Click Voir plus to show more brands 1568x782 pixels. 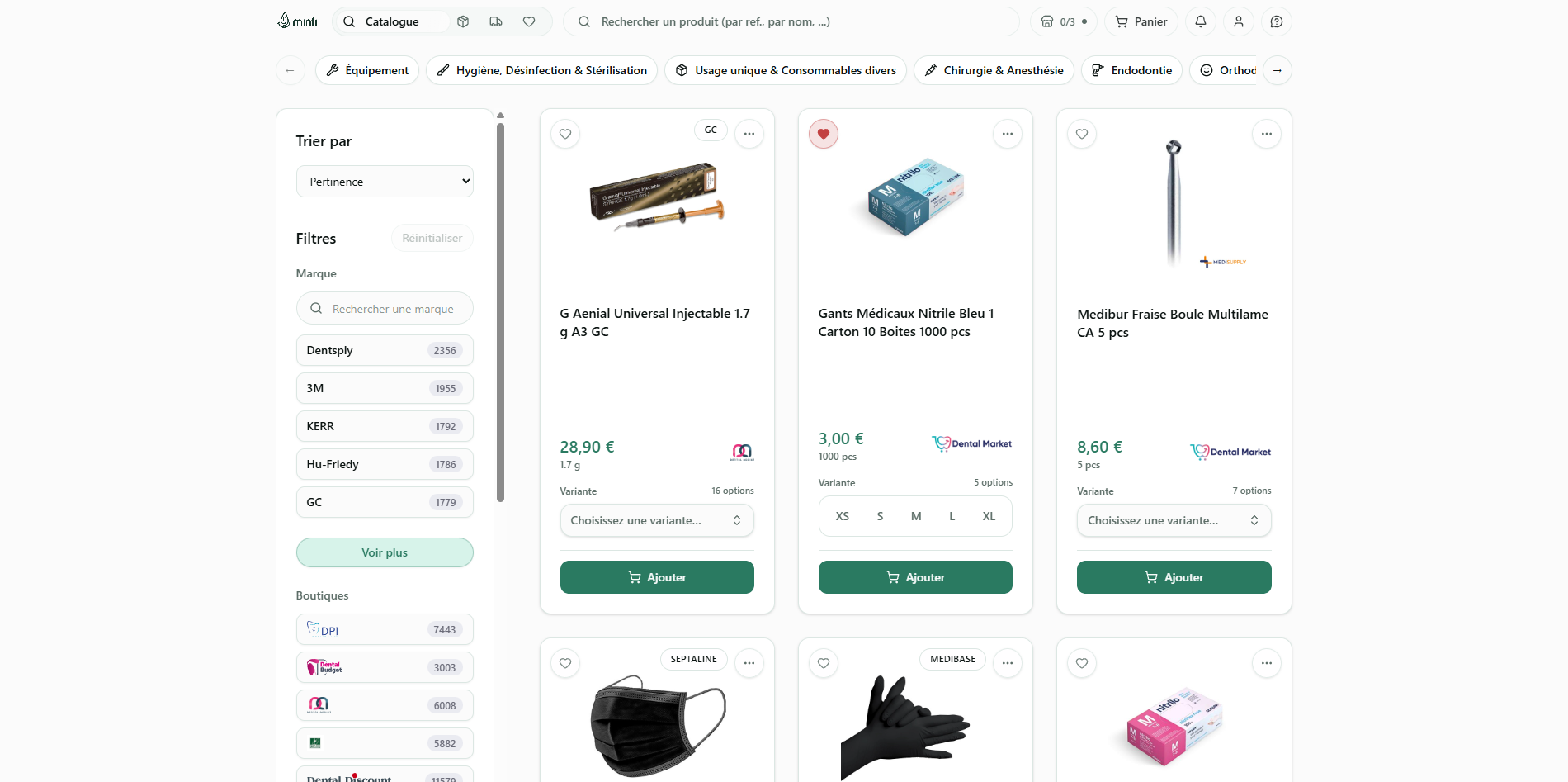click(x=385, y=552)
